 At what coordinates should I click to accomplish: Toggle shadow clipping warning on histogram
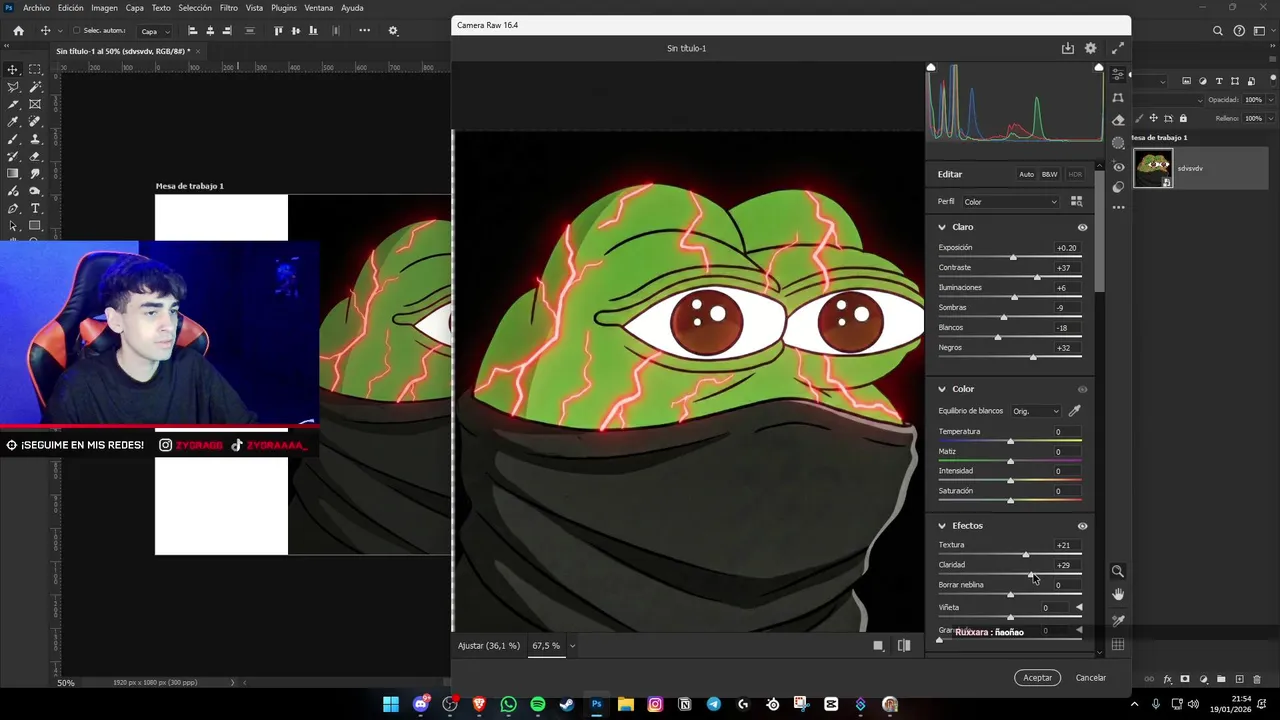[x=931, y=68]
